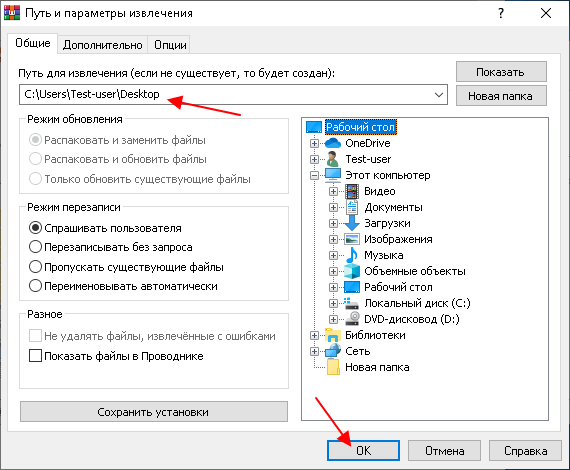Expand the Локальный диск (C:) node
Viewport: 570px width, 470px height.
click(x=333, y=303)
